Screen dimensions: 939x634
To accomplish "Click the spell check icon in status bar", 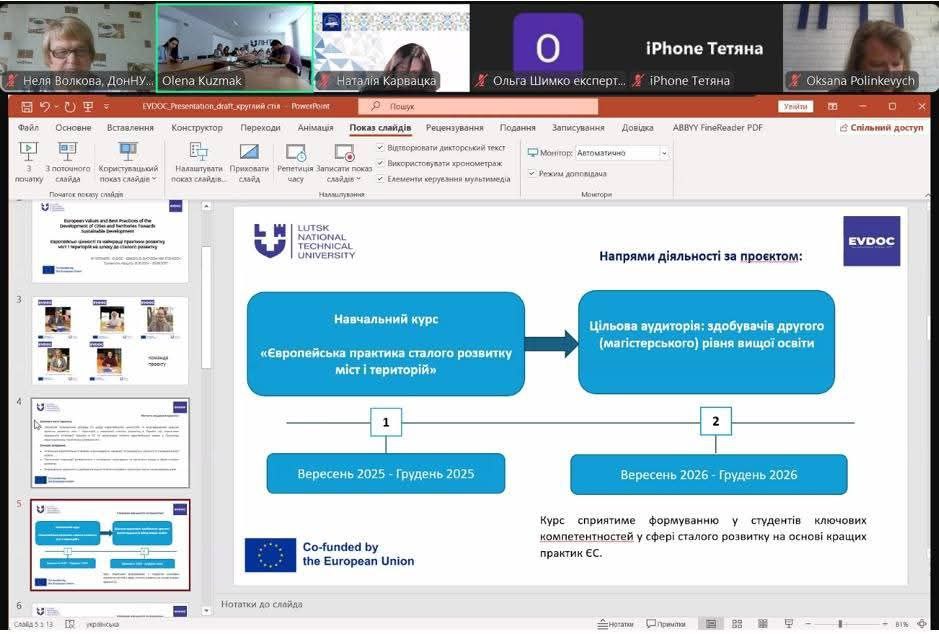I will [69, 624].
